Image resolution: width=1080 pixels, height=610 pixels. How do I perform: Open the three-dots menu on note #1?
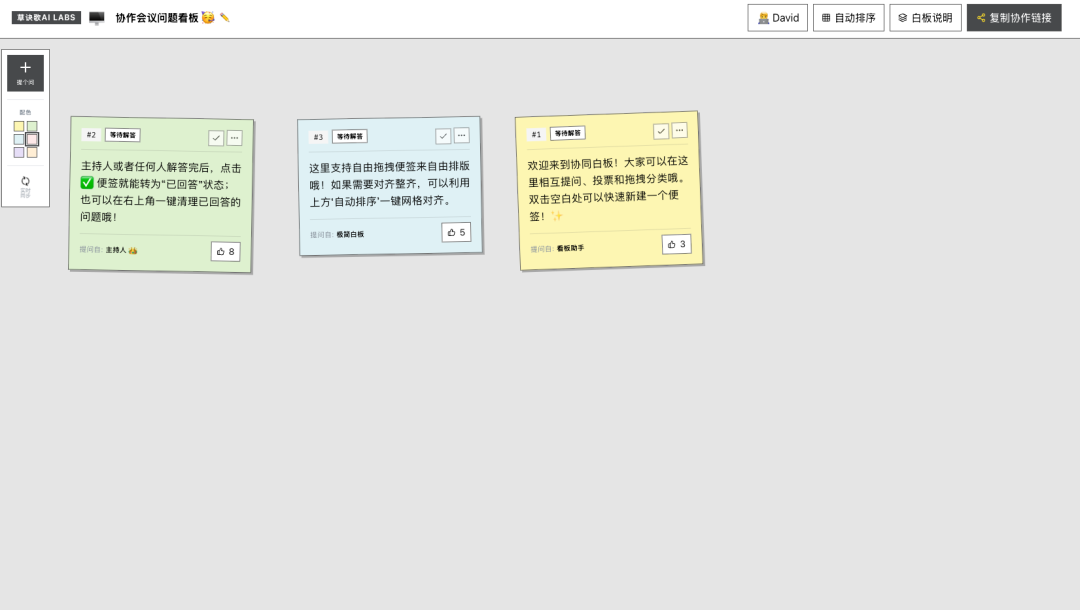679,130
